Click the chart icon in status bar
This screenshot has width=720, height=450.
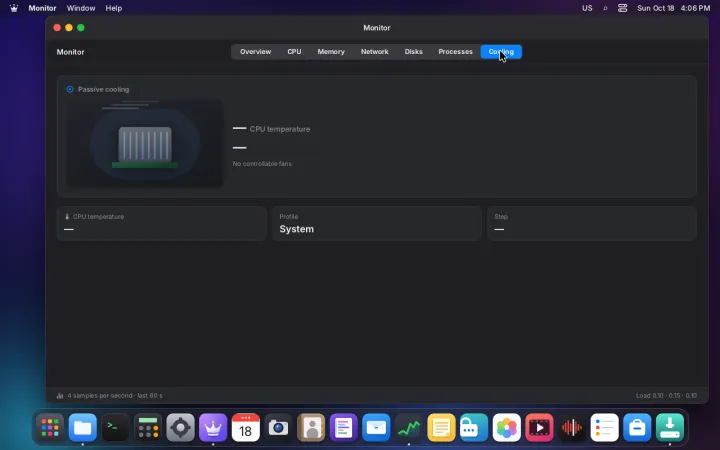(60, 395)
